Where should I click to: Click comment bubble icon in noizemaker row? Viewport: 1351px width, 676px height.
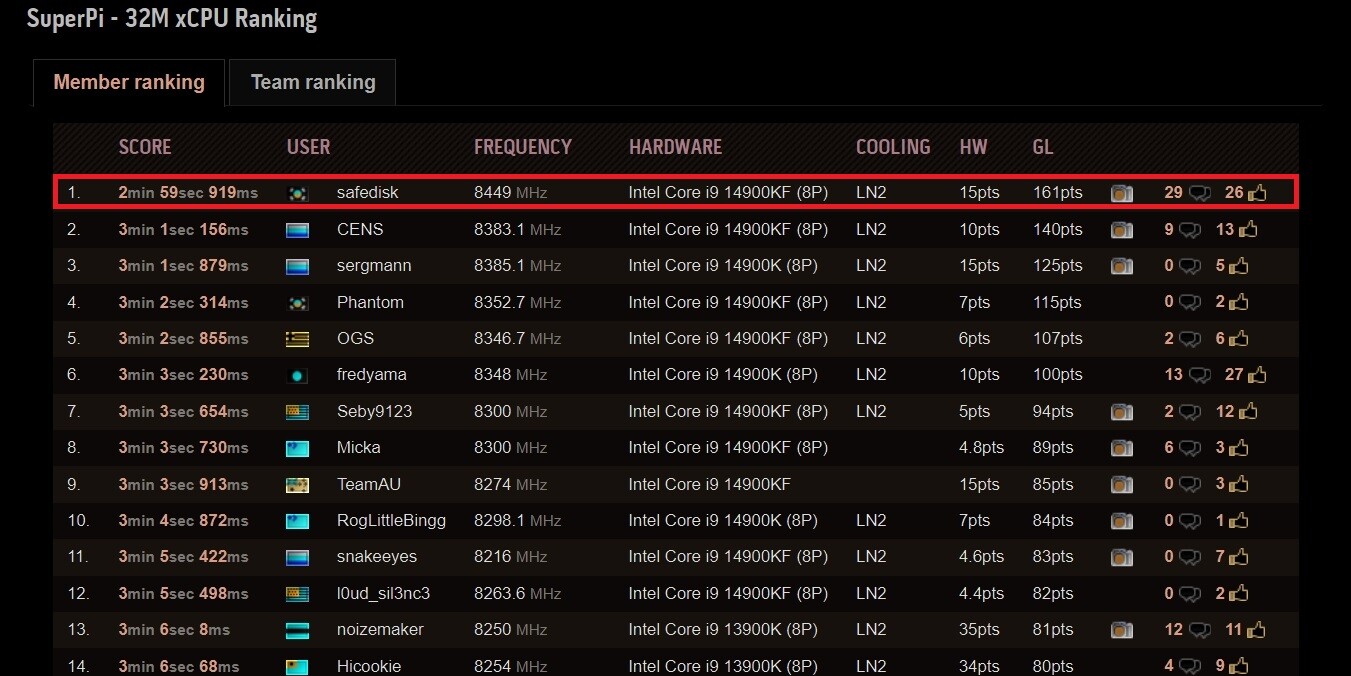(1200, 630)
